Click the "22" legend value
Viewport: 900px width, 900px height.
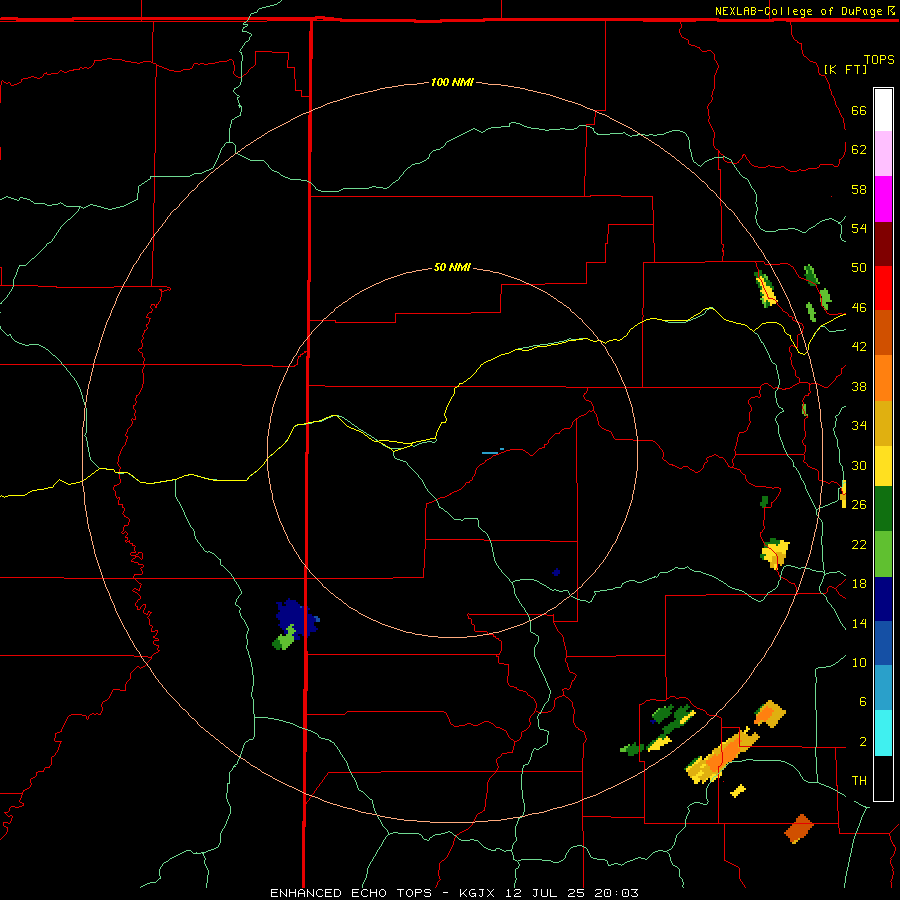(x=859, y=544)
